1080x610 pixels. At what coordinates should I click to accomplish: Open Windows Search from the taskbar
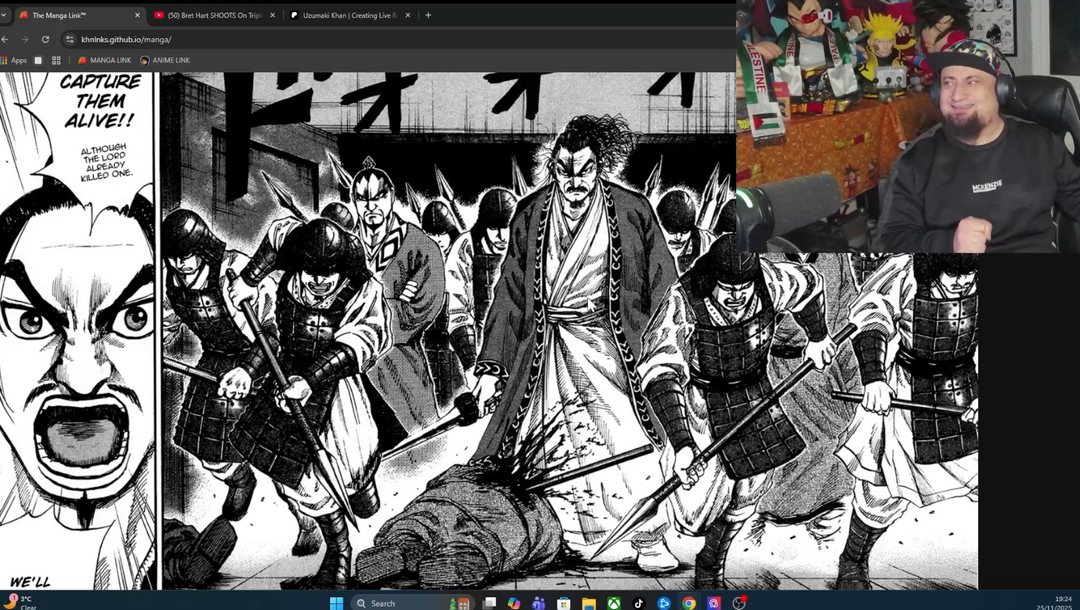[382, 603]
